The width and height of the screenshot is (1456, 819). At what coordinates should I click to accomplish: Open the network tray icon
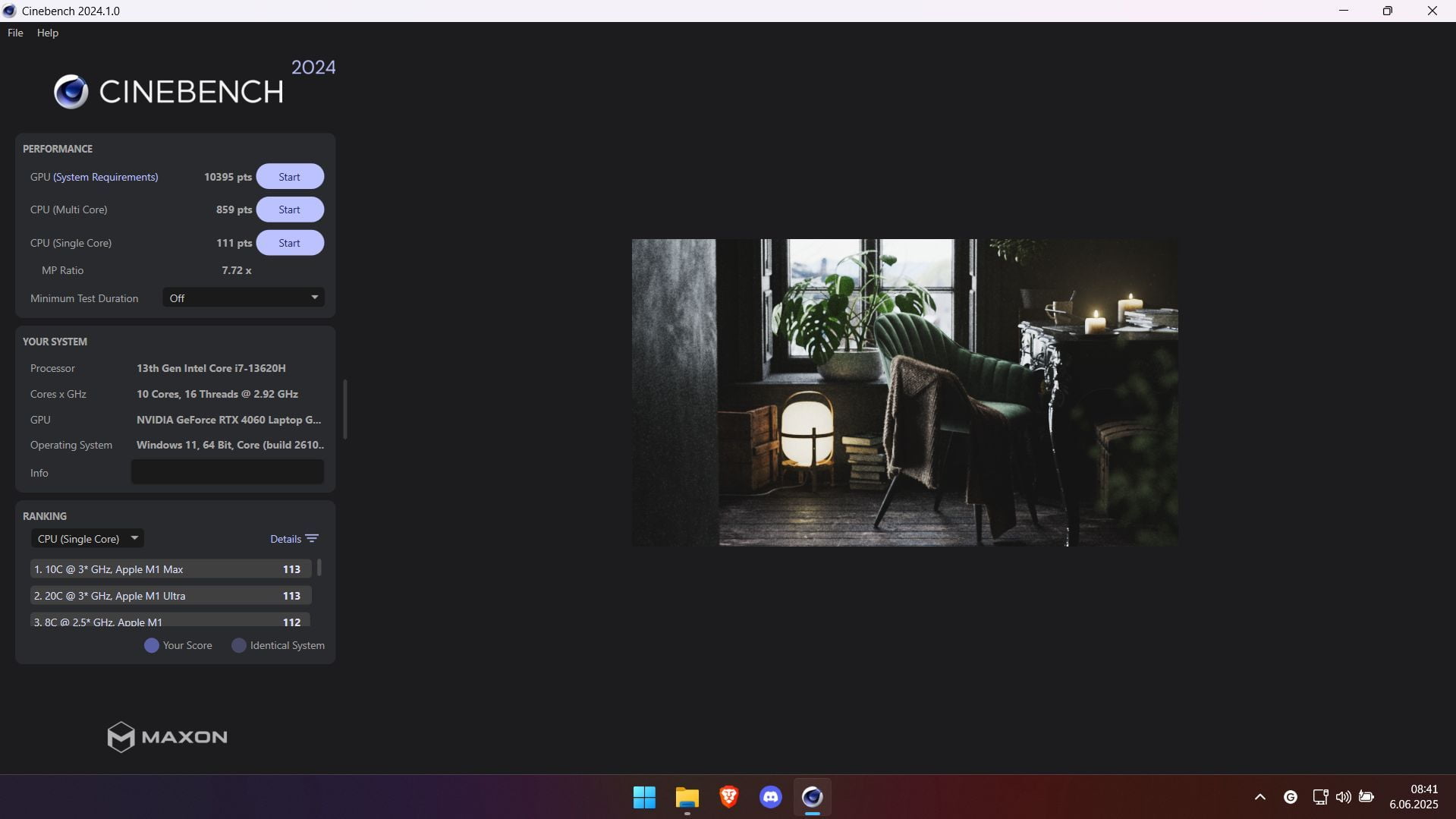point(1320,797)
